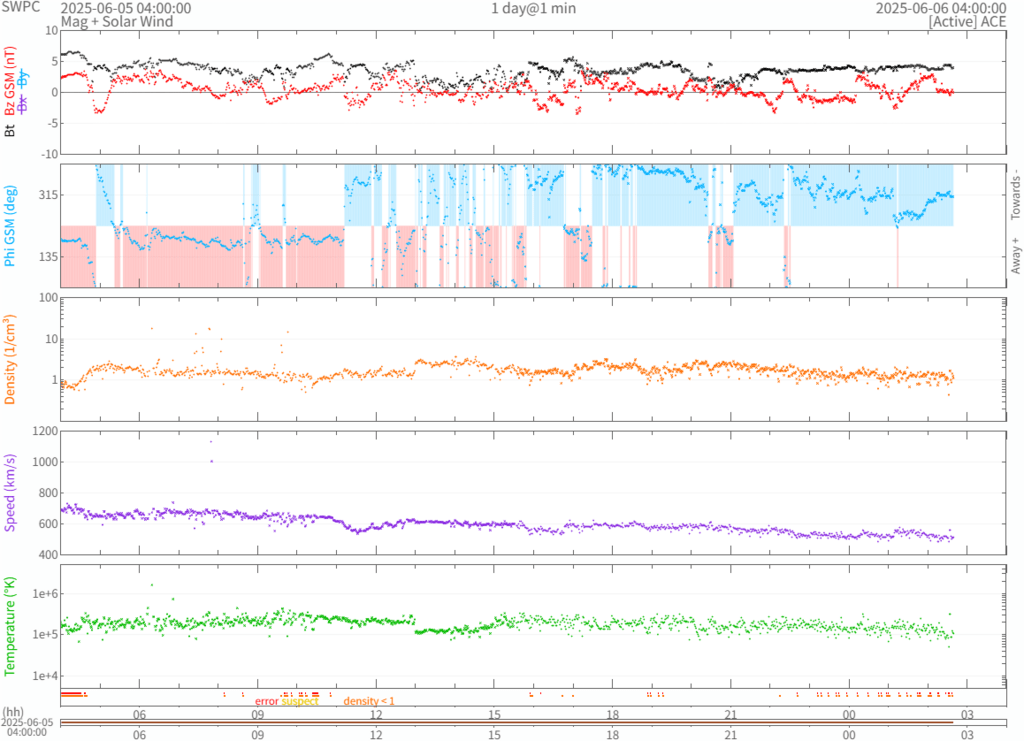Click the bottom timeline range bar
The image size is (1024, 741).
tap(507, 722)
